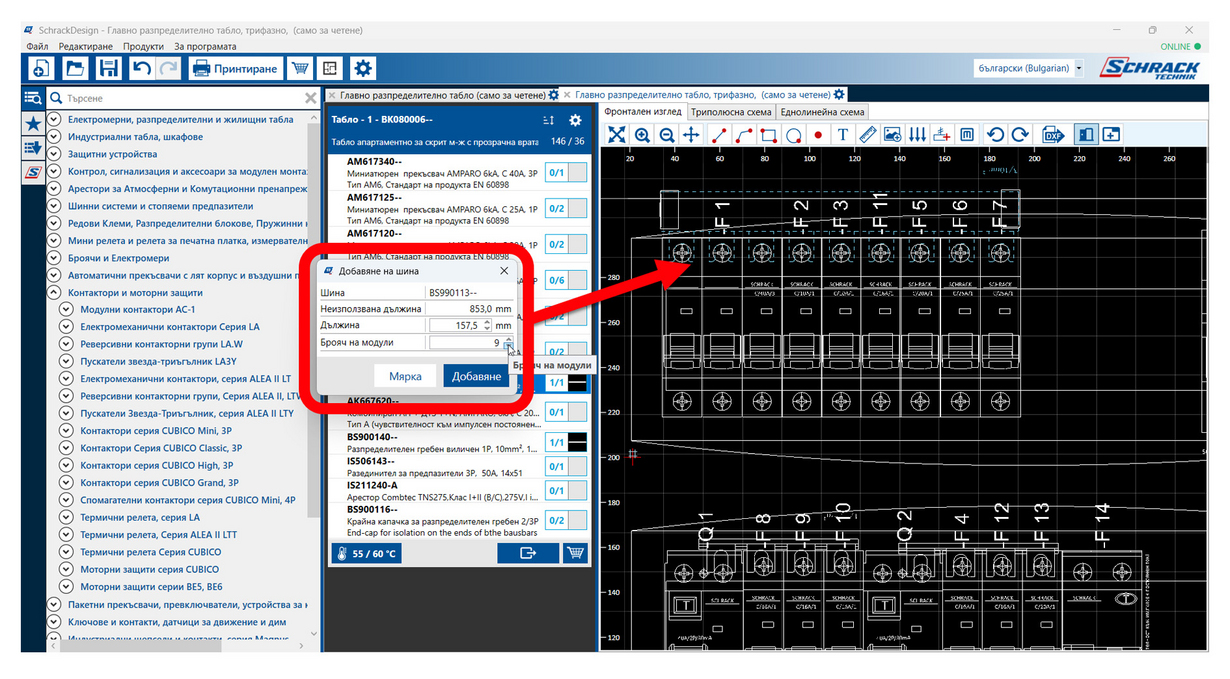Open the Продукти menu
This screenshot has width=1230, height=679.
click(x=143, y=46)
